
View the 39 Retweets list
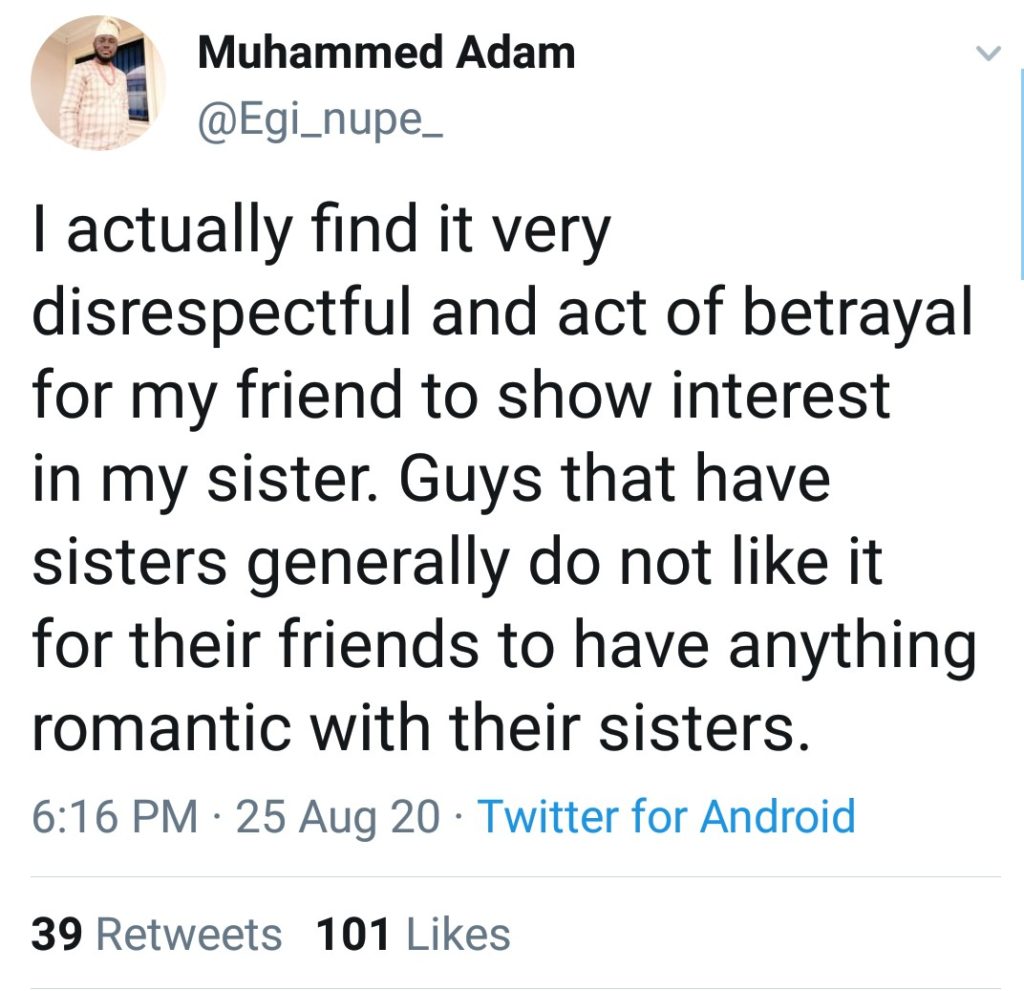157,935
